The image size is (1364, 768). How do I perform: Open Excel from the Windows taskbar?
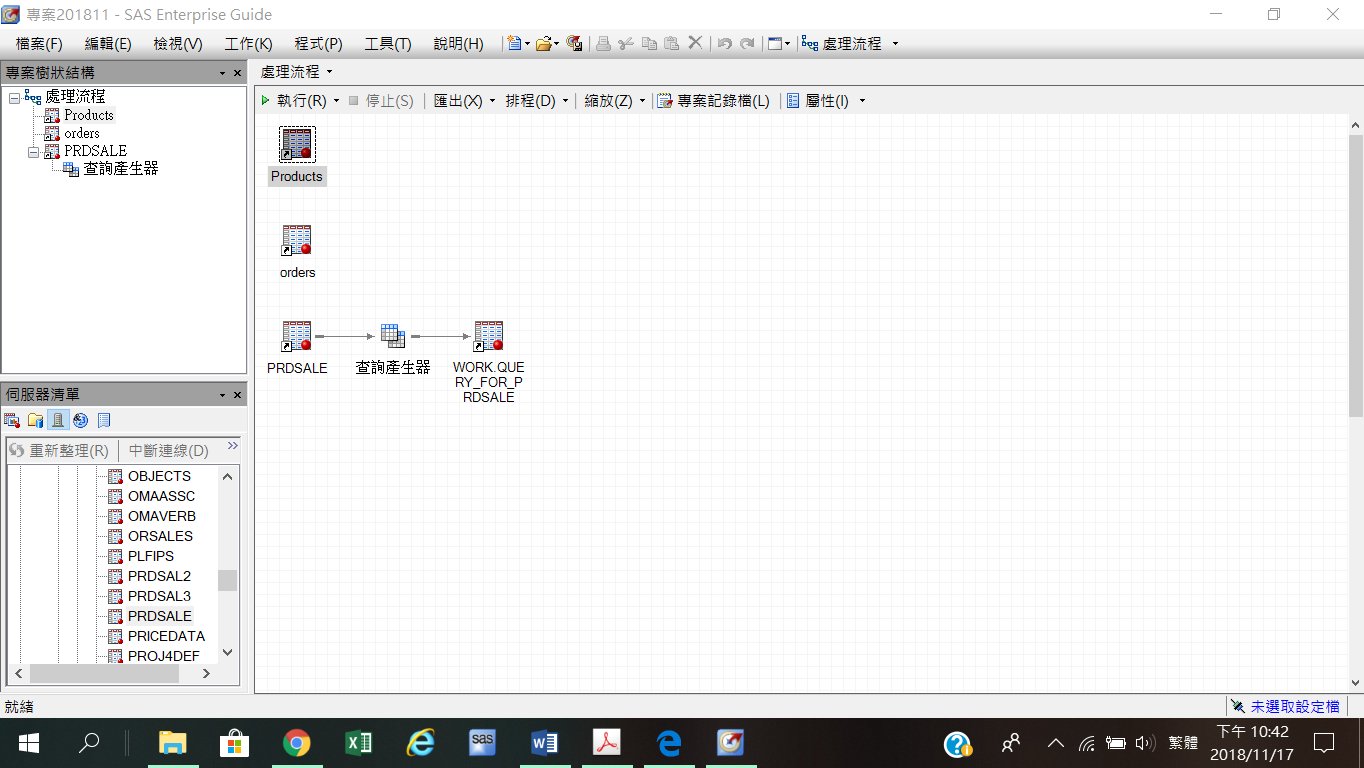pyautogui.click(x=358, y=743)
